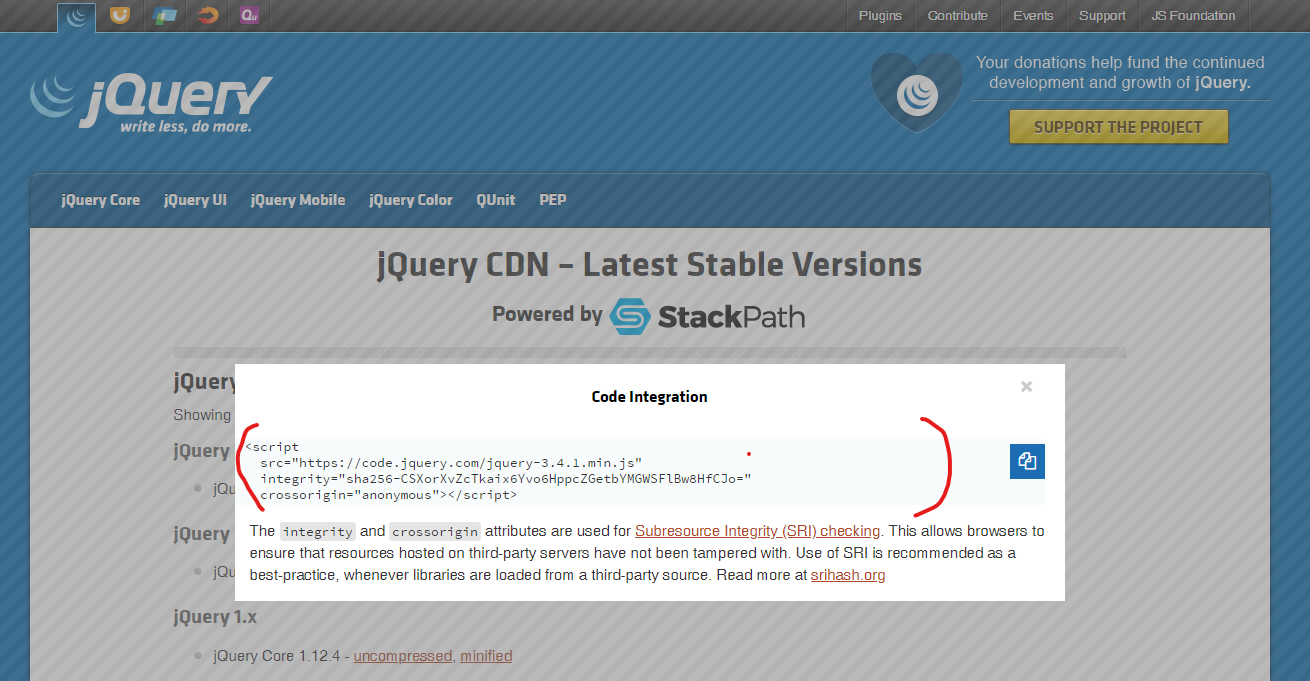Image resolution: width=1310 pixels, height=681 pixels.
Task: Open the srihash.org link
Action: click(848, 575)
